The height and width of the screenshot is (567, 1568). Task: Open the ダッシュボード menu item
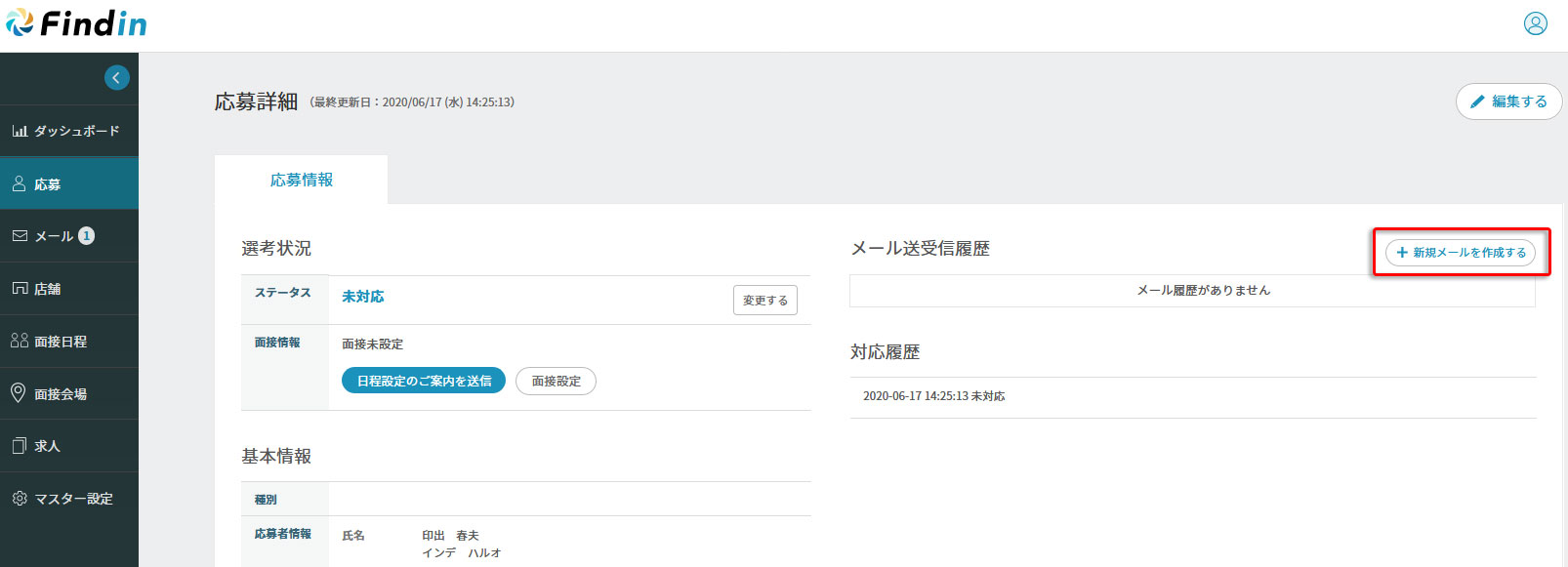[76, 131]
